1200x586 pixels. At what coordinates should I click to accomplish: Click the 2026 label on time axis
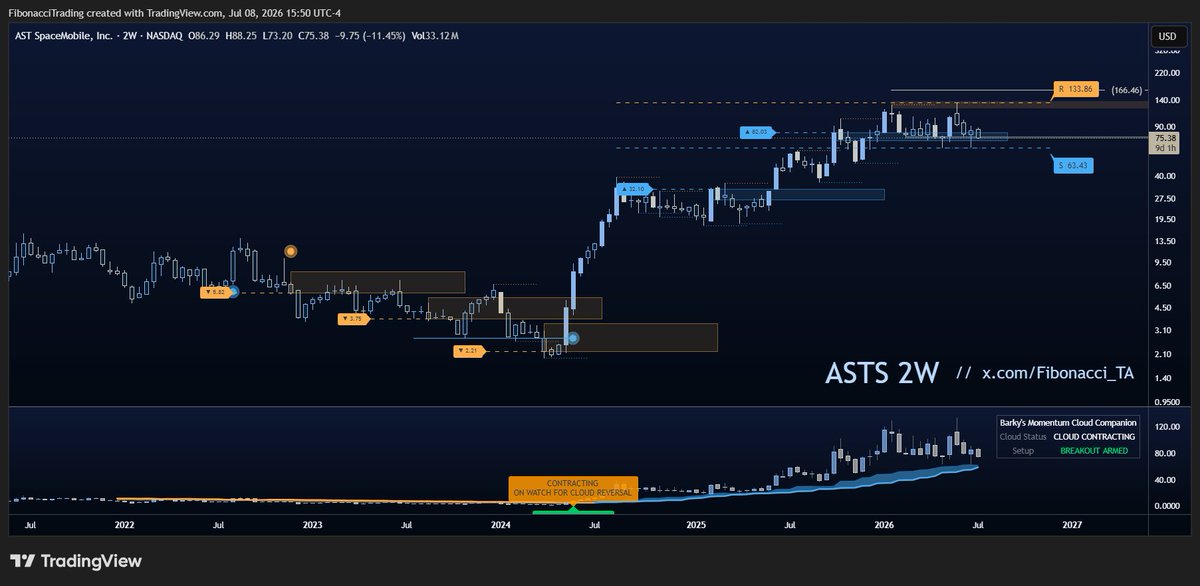coord(883,523)
